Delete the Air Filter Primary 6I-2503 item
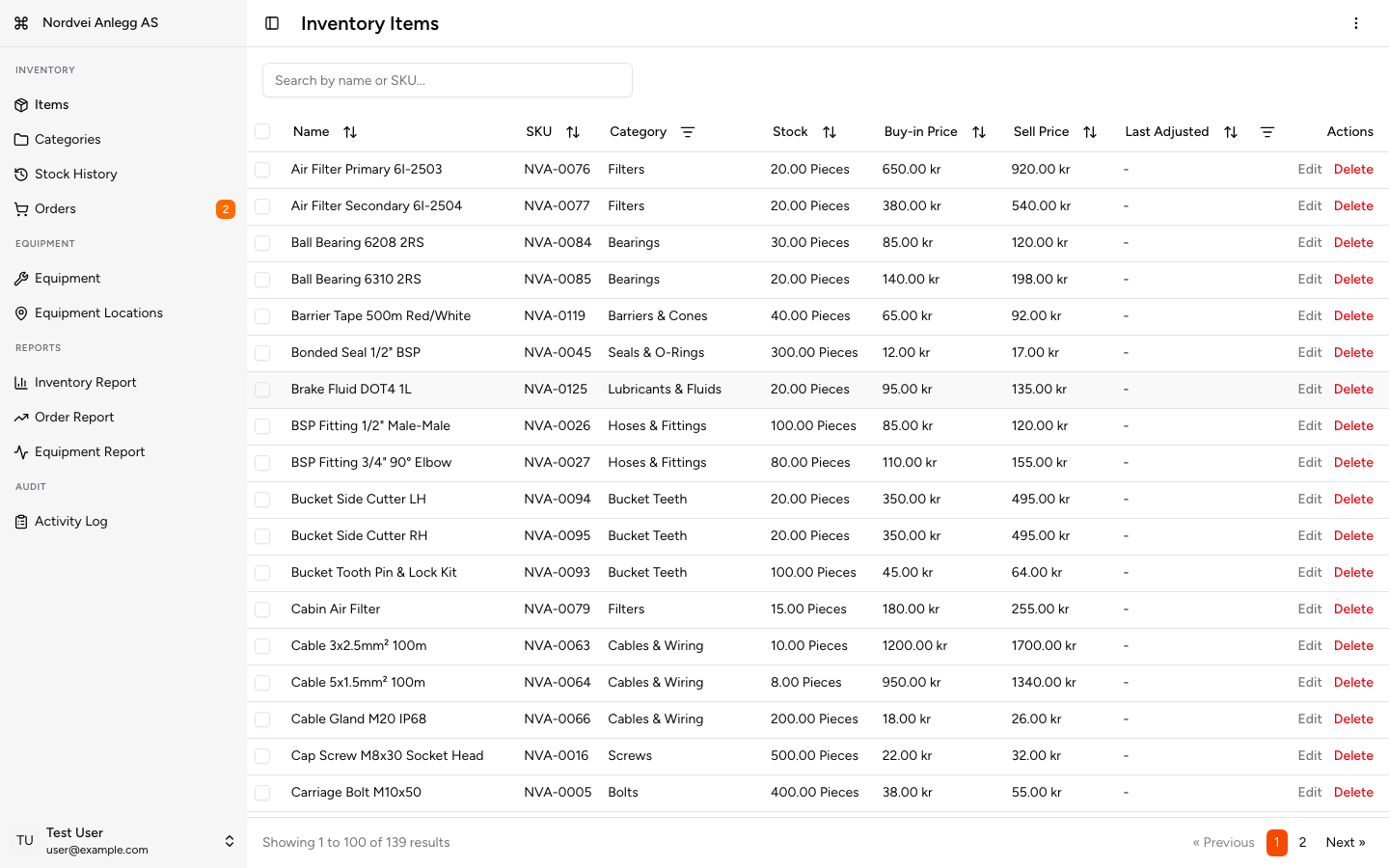This screenshot has width=1389, height=868. tap(1353, 169)
